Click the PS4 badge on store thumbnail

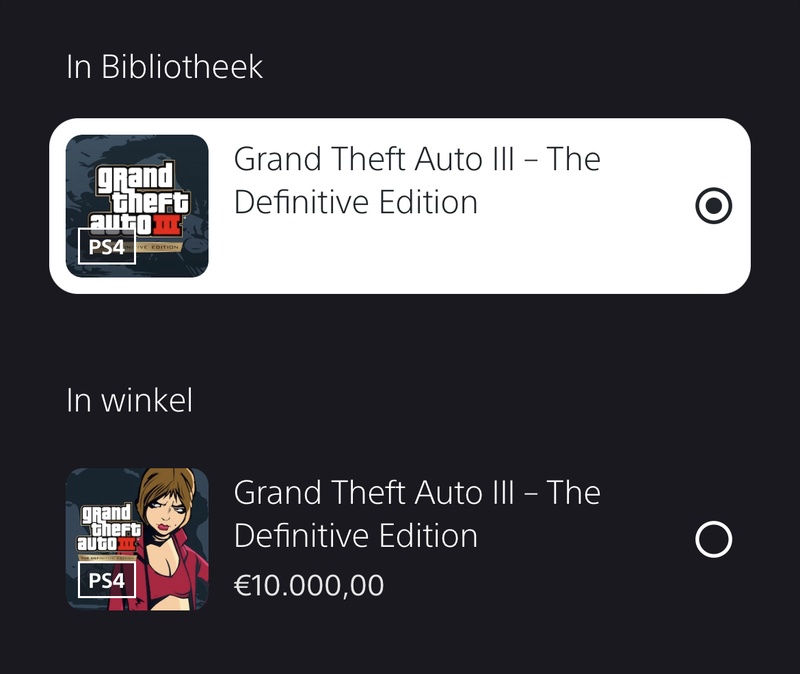tap(107, 580)
